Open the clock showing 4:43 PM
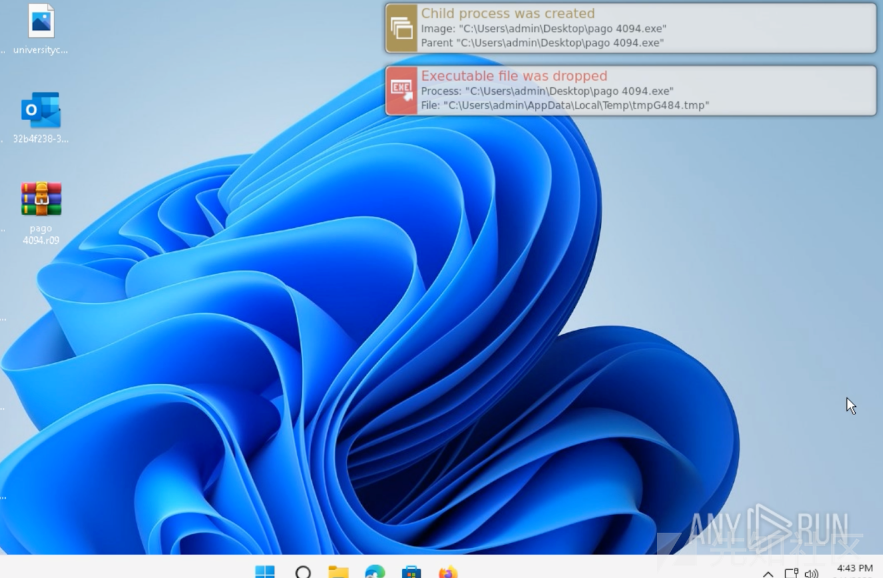Image resolution: width=883 pixels, height=578 pixels. [854, 568]
